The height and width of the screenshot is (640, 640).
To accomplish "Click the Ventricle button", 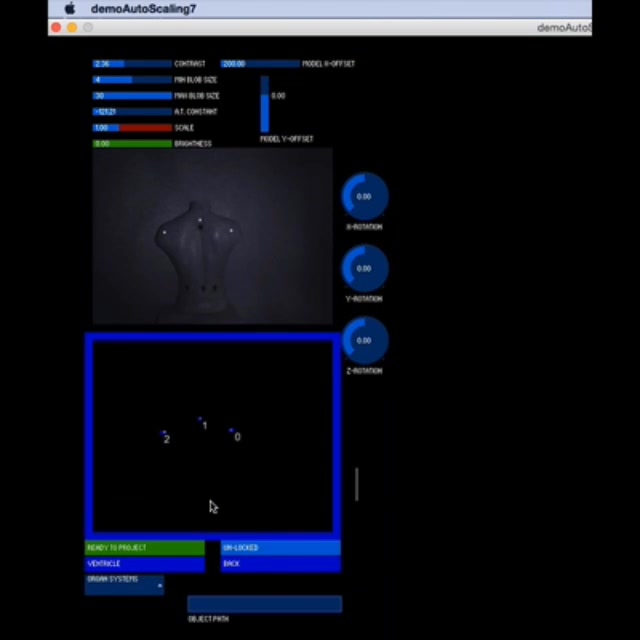I will pyautogui.click(x=145, y=564).
